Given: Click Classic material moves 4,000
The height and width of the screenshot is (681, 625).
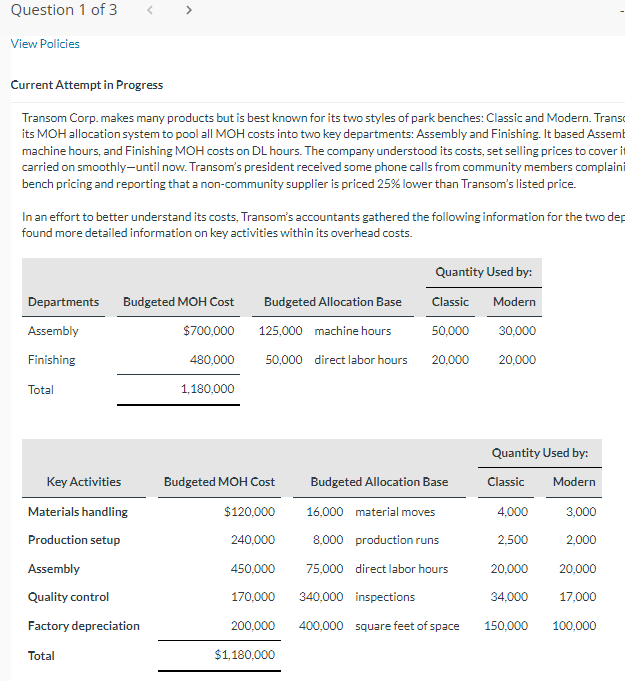Looking at the screenshot, I should coord(513,512).
